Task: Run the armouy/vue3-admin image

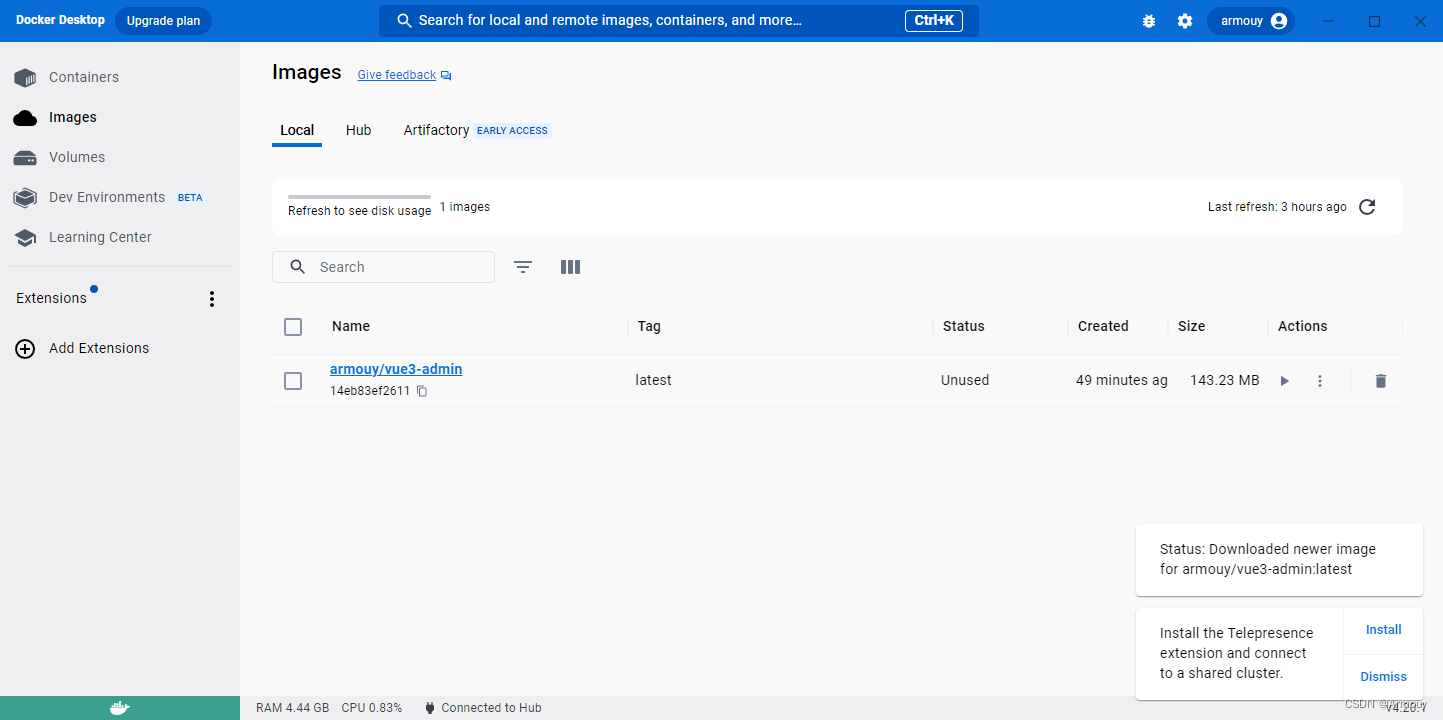Action: [x=1285, y=381]
